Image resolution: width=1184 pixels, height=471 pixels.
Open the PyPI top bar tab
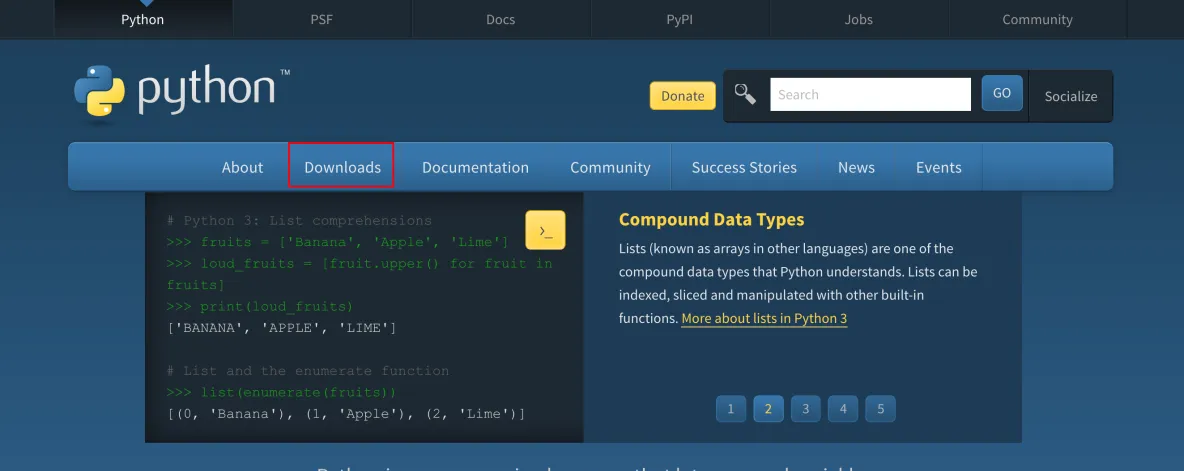680,20
